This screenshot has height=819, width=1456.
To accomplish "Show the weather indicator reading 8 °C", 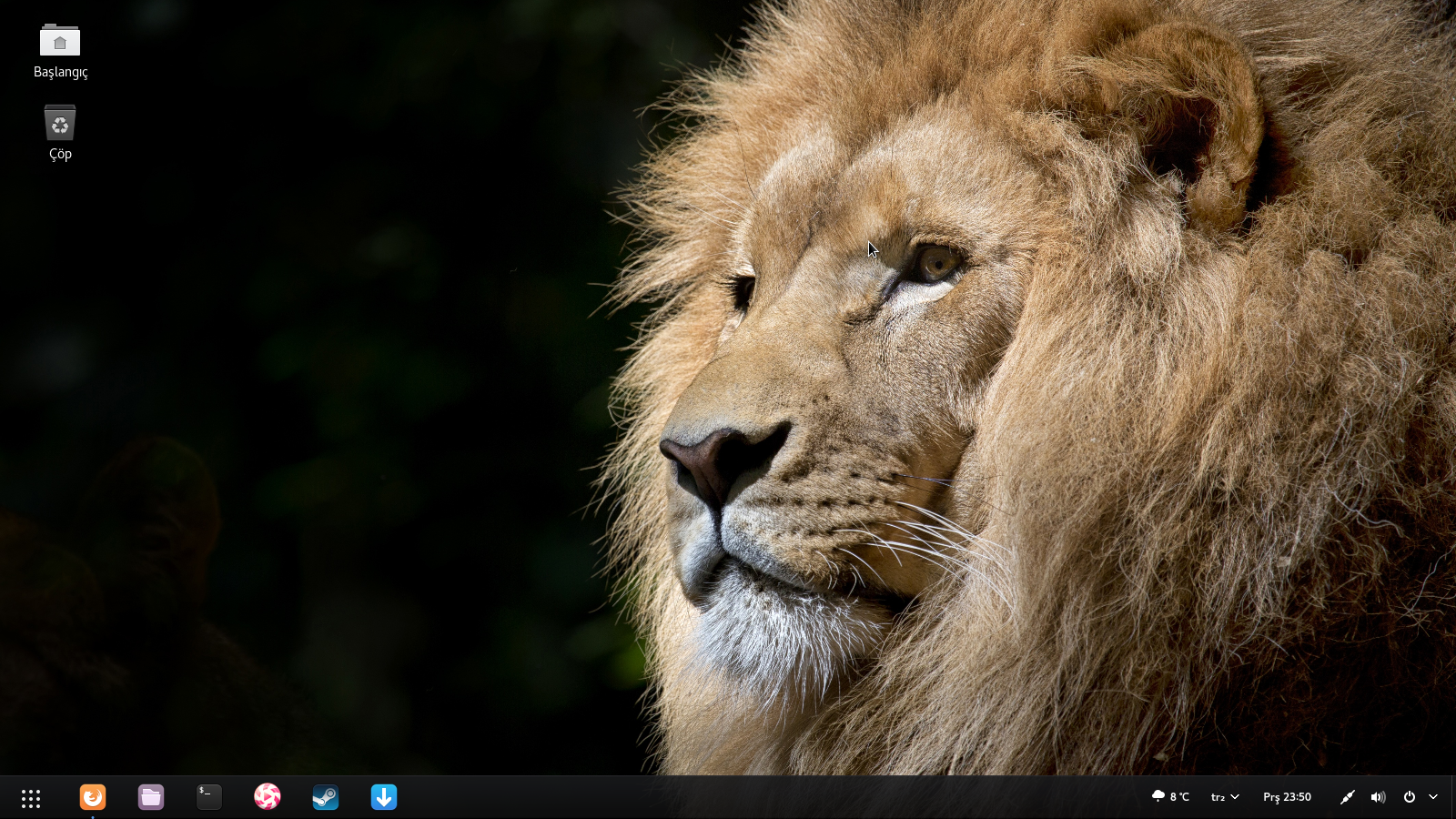I will (x=1170, y=797).
